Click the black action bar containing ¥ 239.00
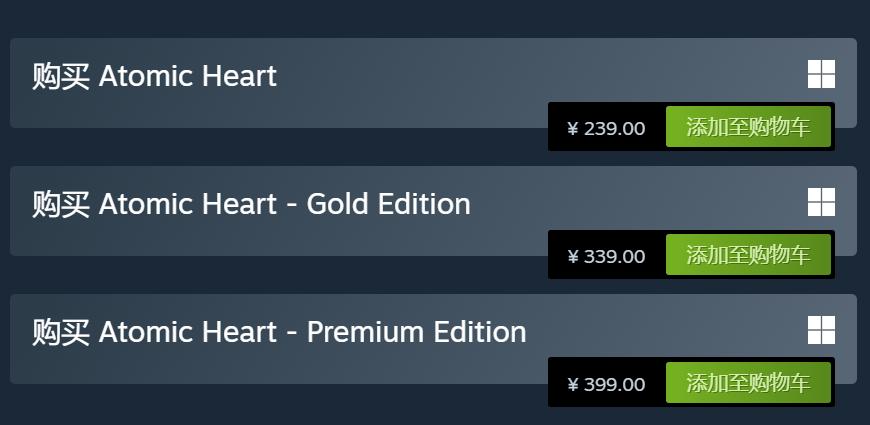870x425 pixels. coord(556,128)
